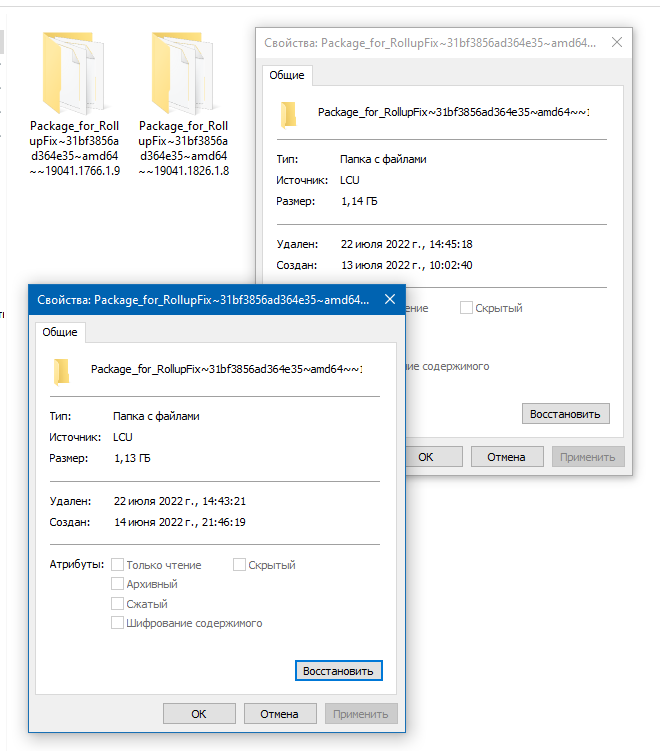Click 'Применить' in the back dialog
660x751 pixels.
588,457
